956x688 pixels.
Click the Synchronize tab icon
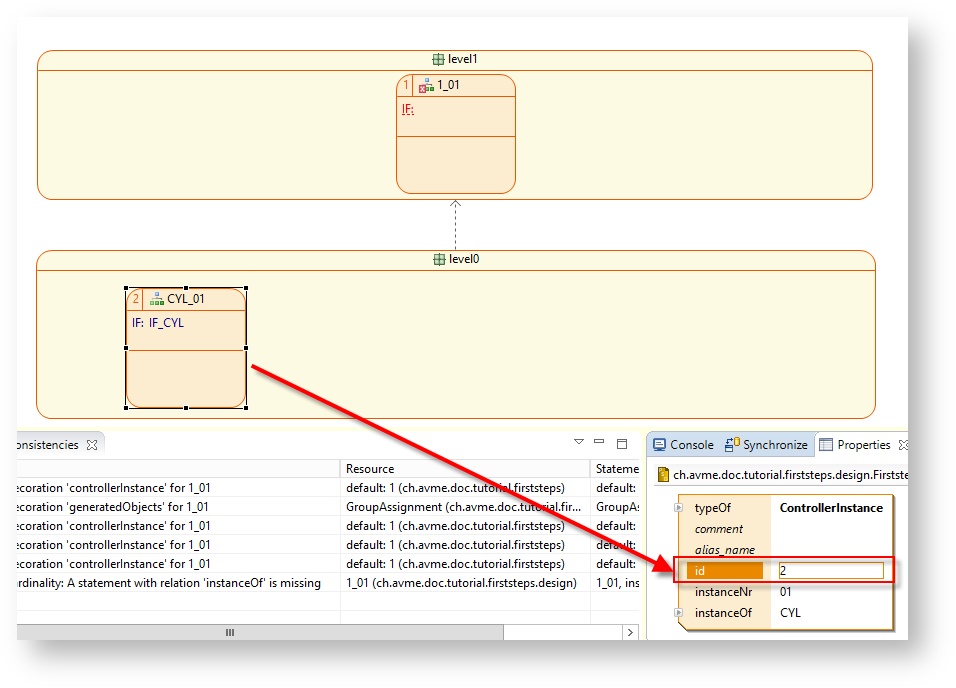[x=733, y=445]
